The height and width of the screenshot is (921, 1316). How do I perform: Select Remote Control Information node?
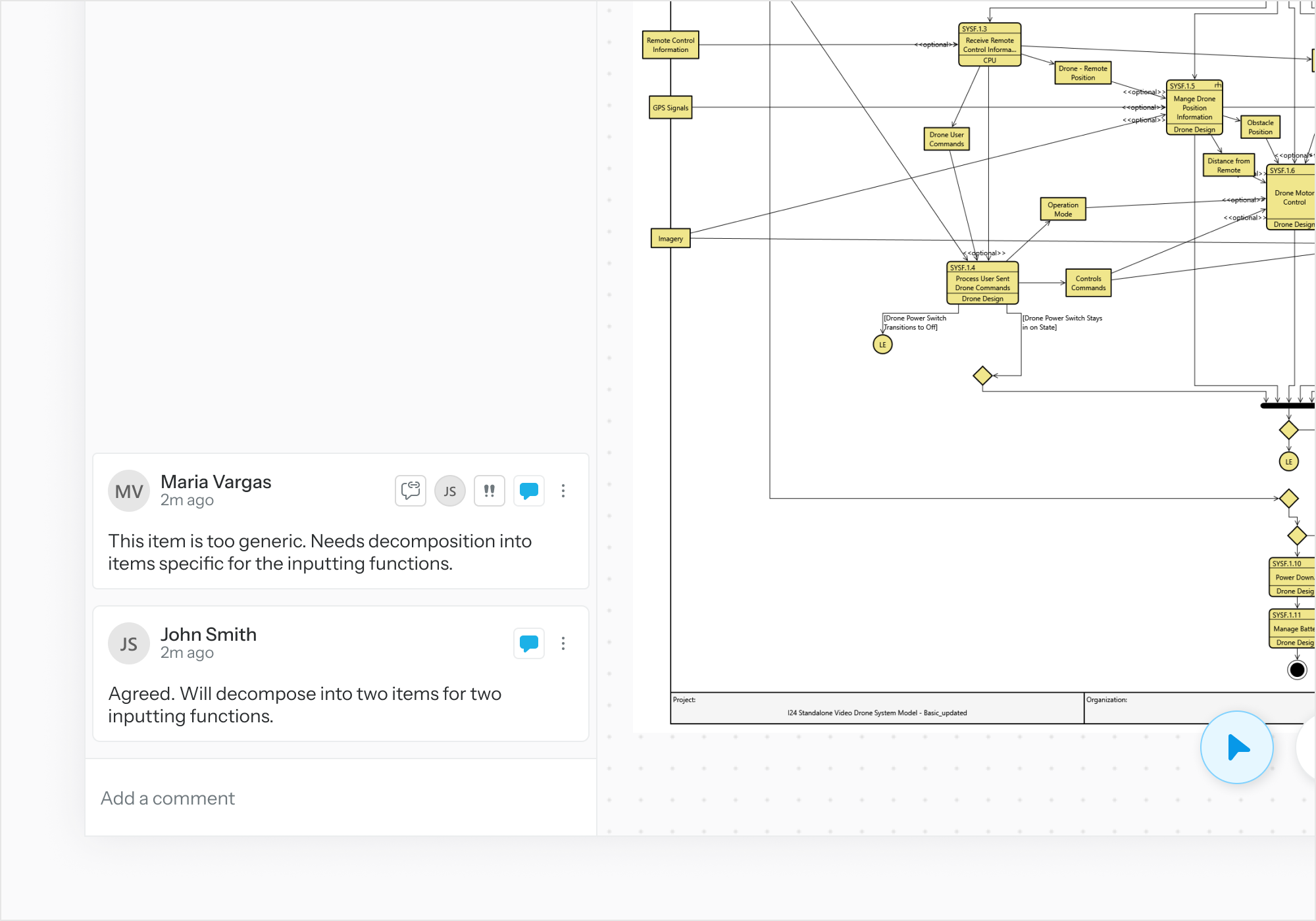(670, 45)
